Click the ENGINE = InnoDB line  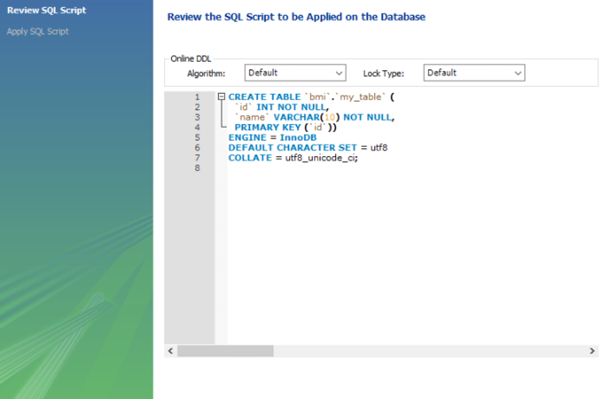click(x=272, y=138)
